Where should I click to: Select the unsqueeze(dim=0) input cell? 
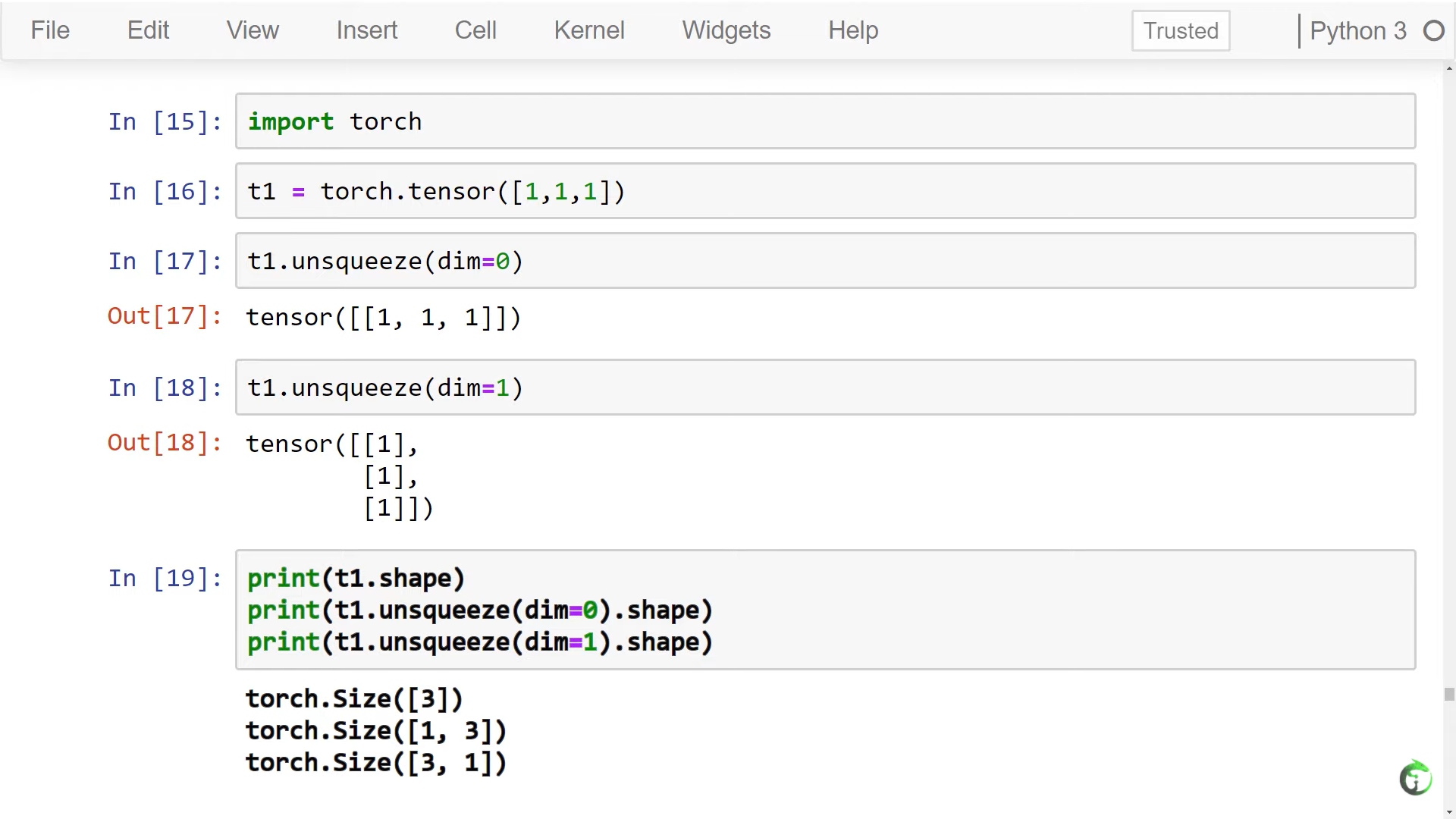825,261
